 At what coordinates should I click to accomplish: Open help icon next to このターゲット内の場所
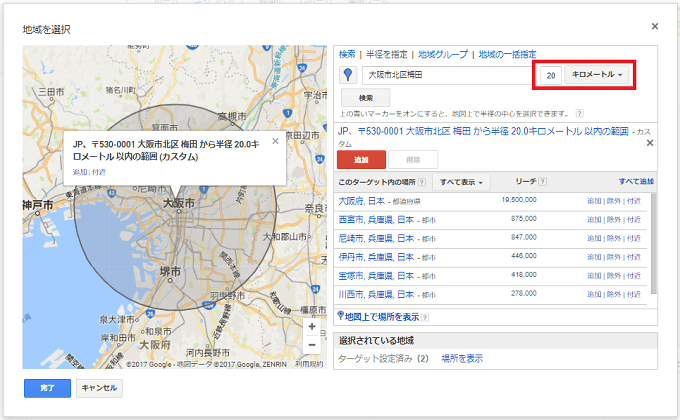(422, 182)
